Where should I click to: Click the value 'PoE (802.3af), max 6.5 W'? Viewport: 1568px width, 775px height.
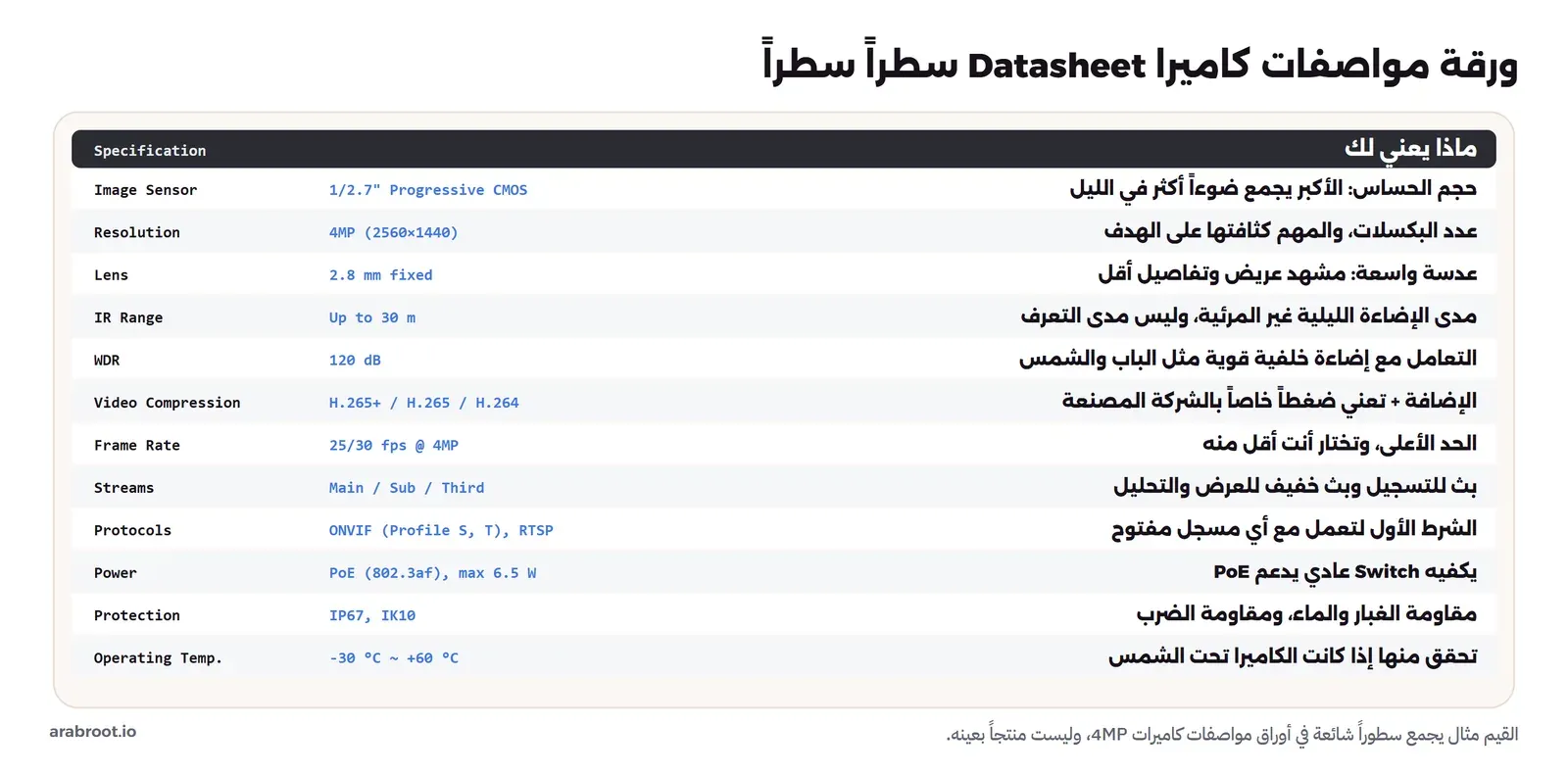click(x=432, y=573)
